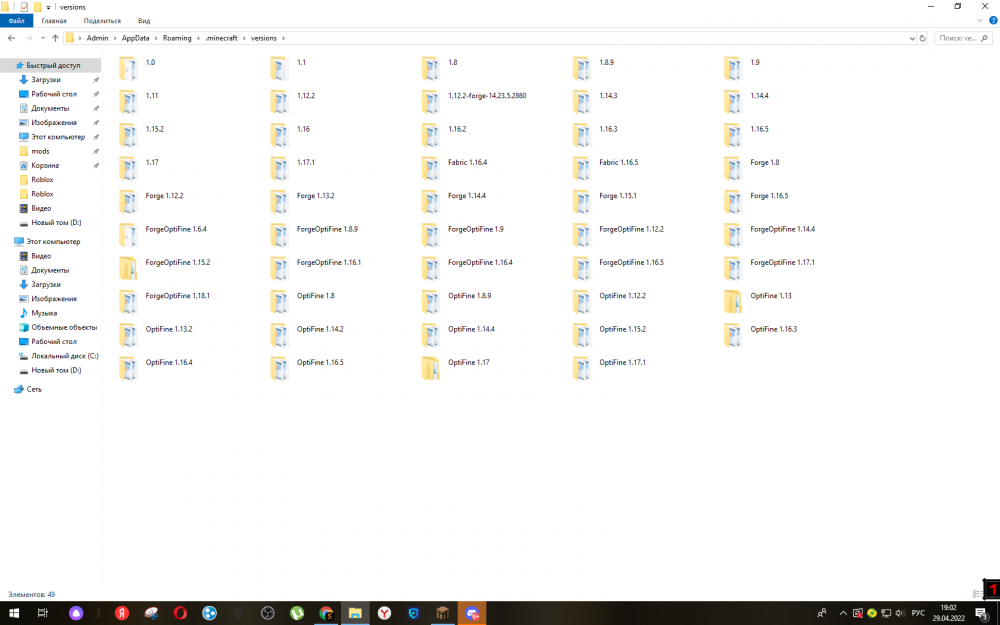Click the 1.17.1 folder icon
Image resolution: width=1000 pixels, height=625 pixels.
279,168
